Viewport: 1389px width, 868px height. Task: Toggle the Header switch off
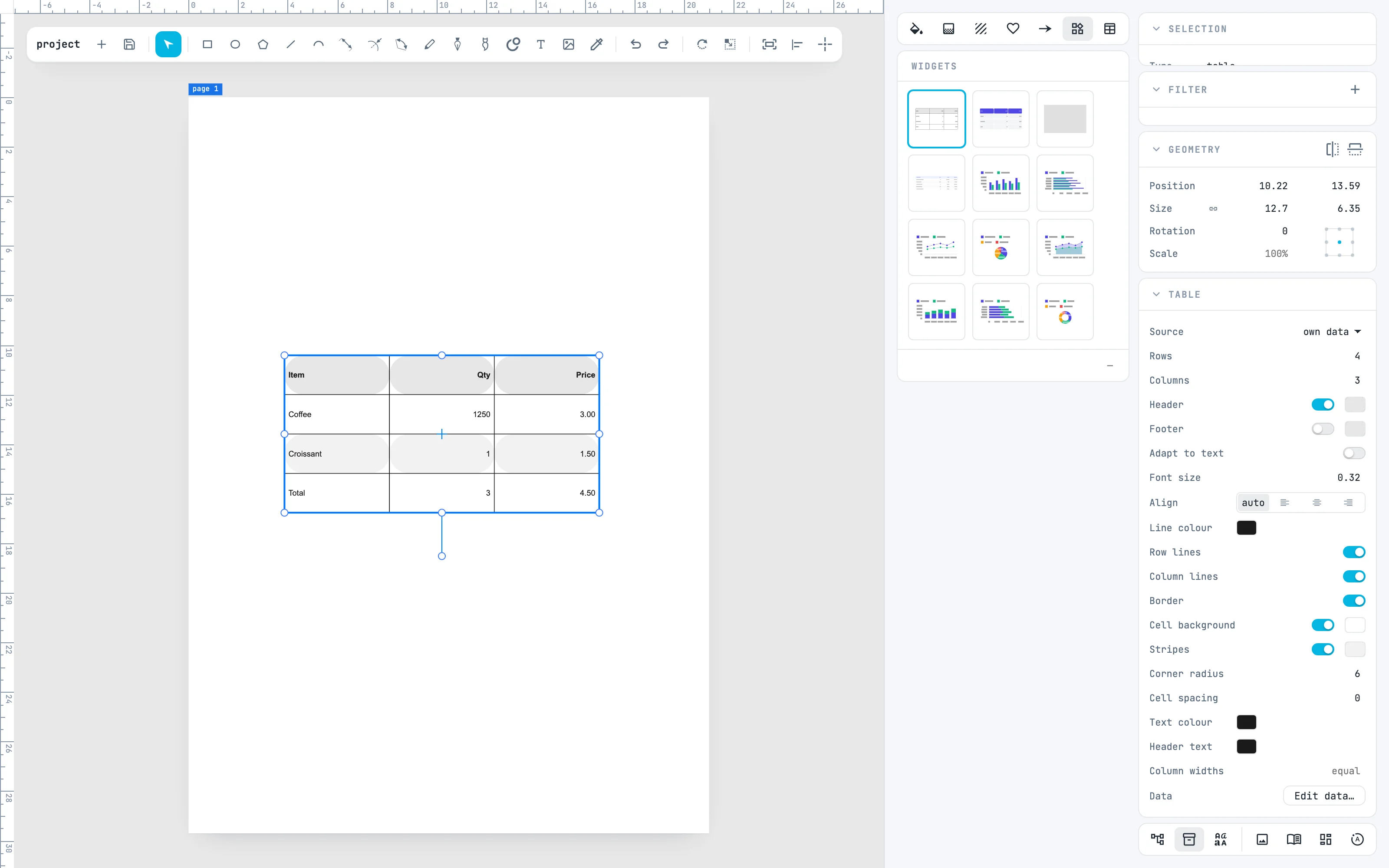pyautogui.click(x=1323, y=405)
